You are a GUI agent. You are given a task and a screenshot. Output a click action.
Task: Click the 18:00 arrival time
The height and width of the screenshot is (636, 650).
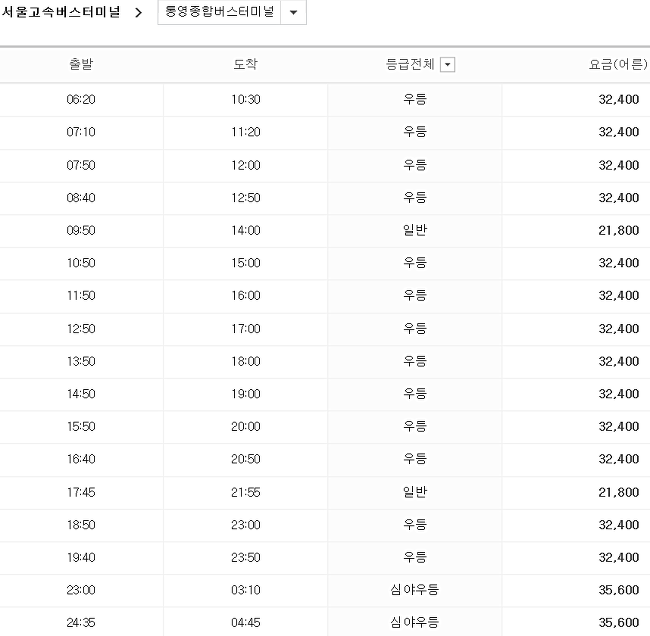tap(246, 361)
